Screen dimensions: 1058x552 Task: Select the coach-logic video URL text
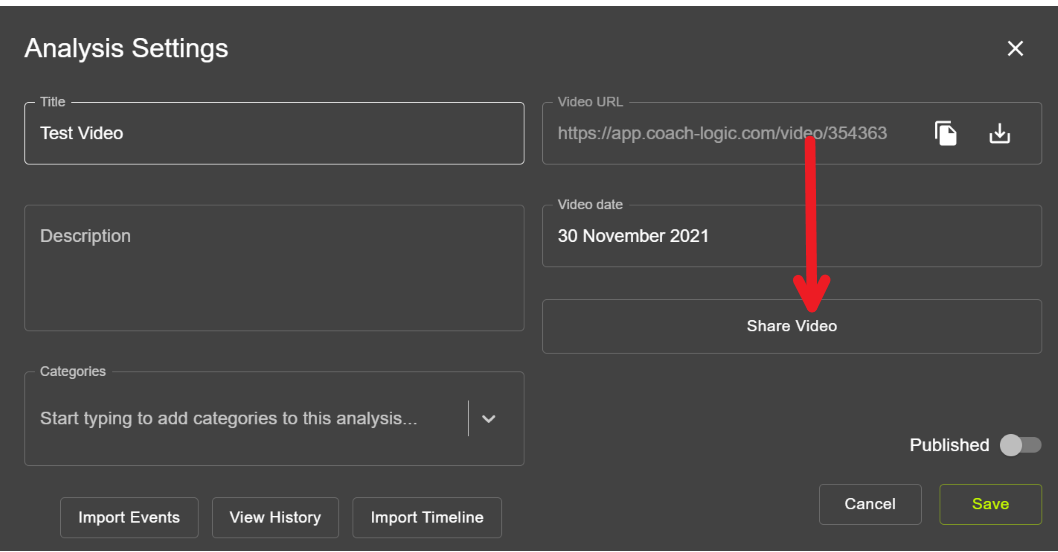tap(721, 133)
